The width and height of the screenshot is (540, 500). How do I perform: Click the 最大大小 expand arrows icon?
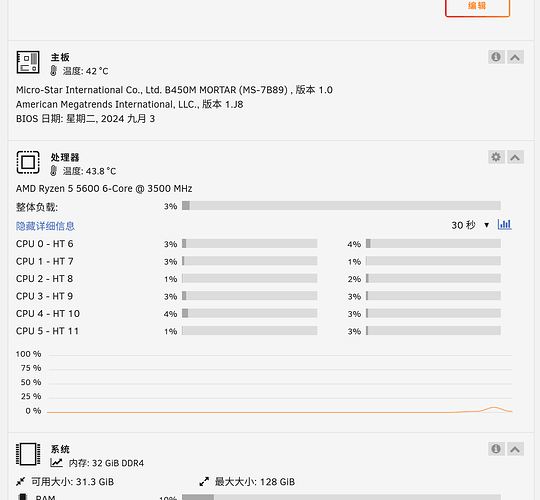point(204,481)
